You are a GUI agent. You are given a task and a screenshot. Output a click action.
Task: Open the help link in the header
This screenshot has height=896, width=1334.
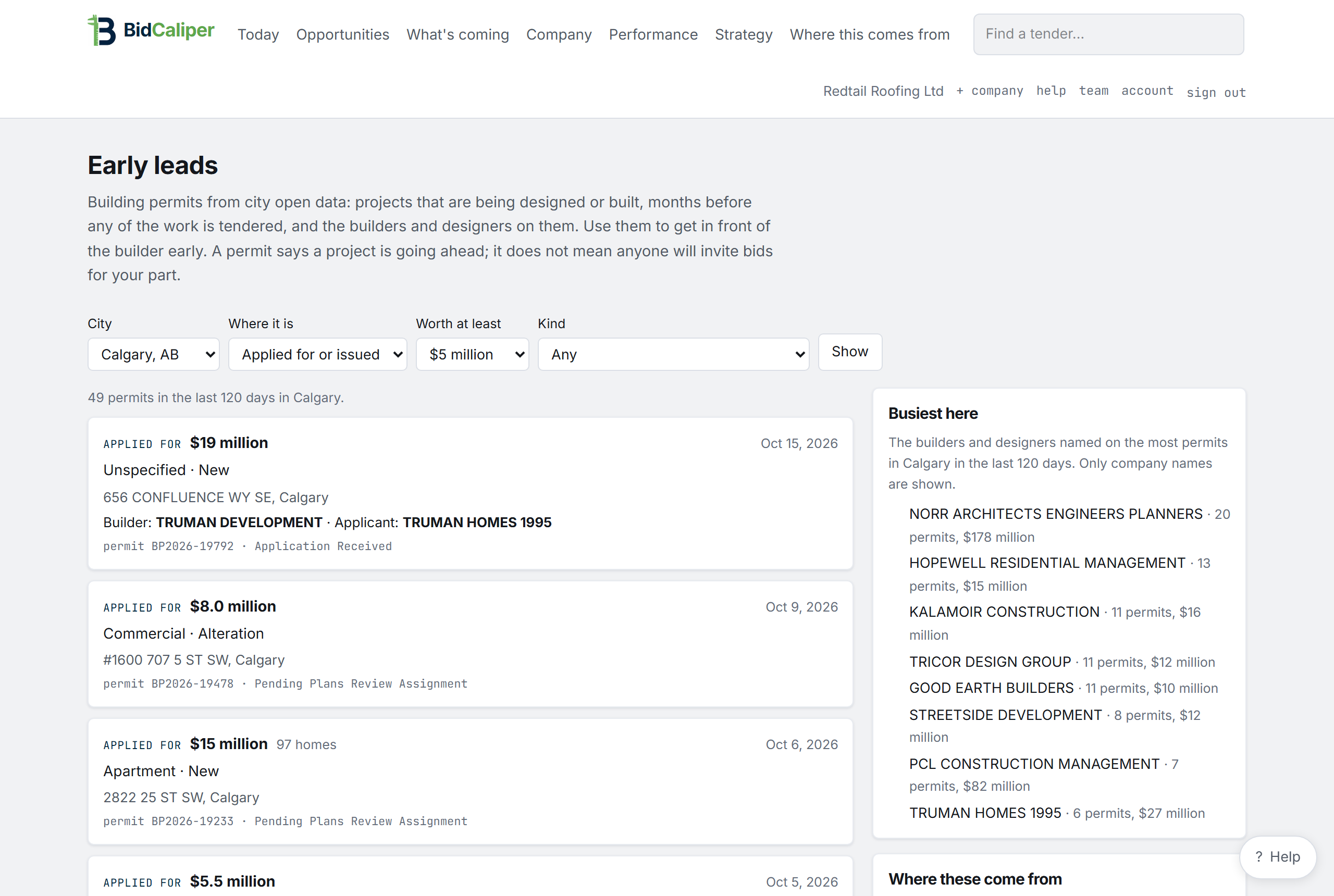click(x=1051, y=91)
